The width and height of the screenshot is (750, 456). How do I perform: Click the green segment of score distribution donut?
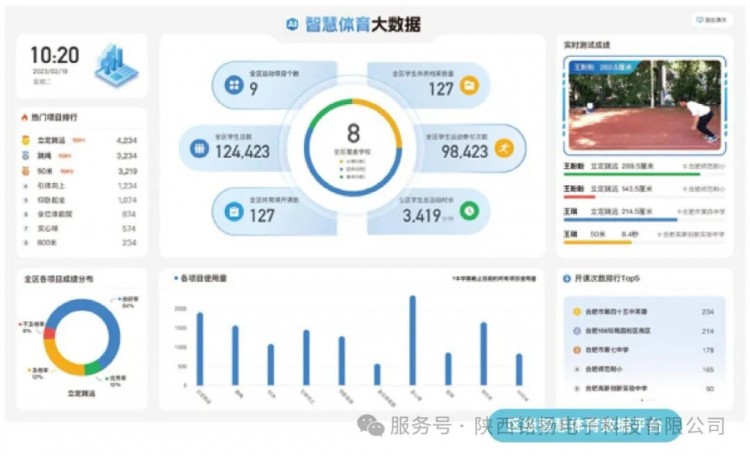point(93,367)
